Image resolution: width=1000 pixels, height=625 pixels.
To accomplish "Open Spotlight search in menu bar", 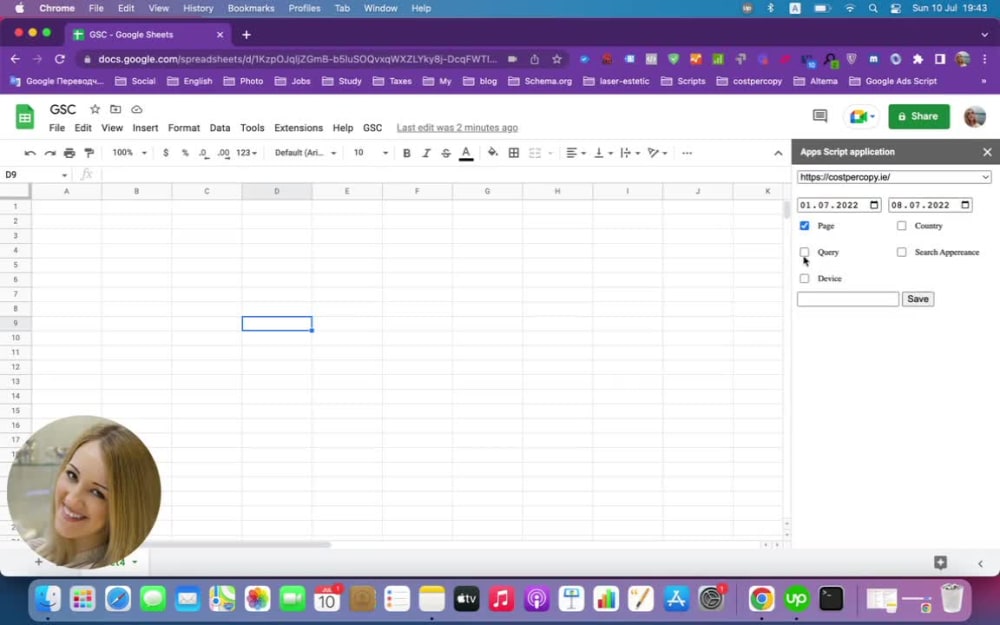I will tap(872, 8).
